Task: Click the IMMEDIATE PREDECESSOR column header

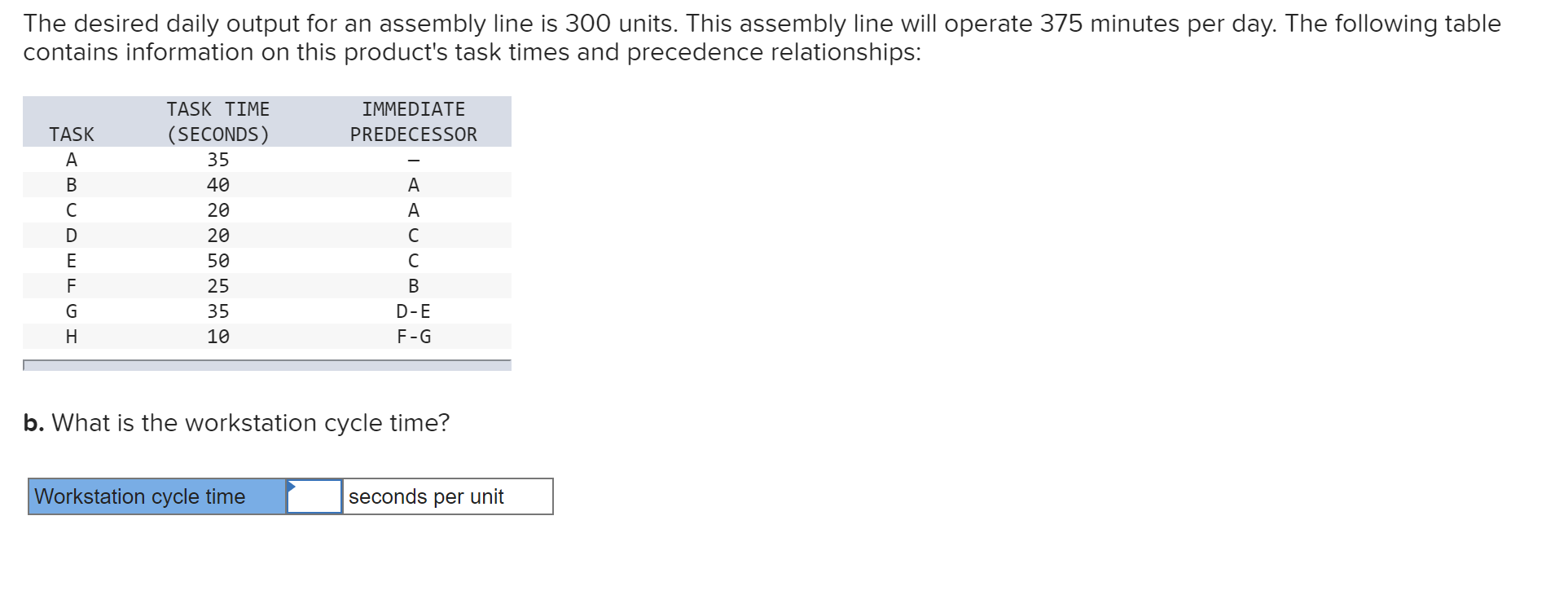Action: coord(413,121)
